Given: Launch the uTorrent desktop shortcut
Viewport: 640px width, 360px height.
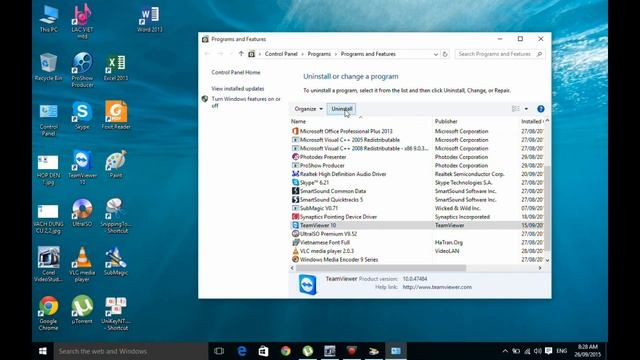Looking at the screenshot, I should pos(82,309).
